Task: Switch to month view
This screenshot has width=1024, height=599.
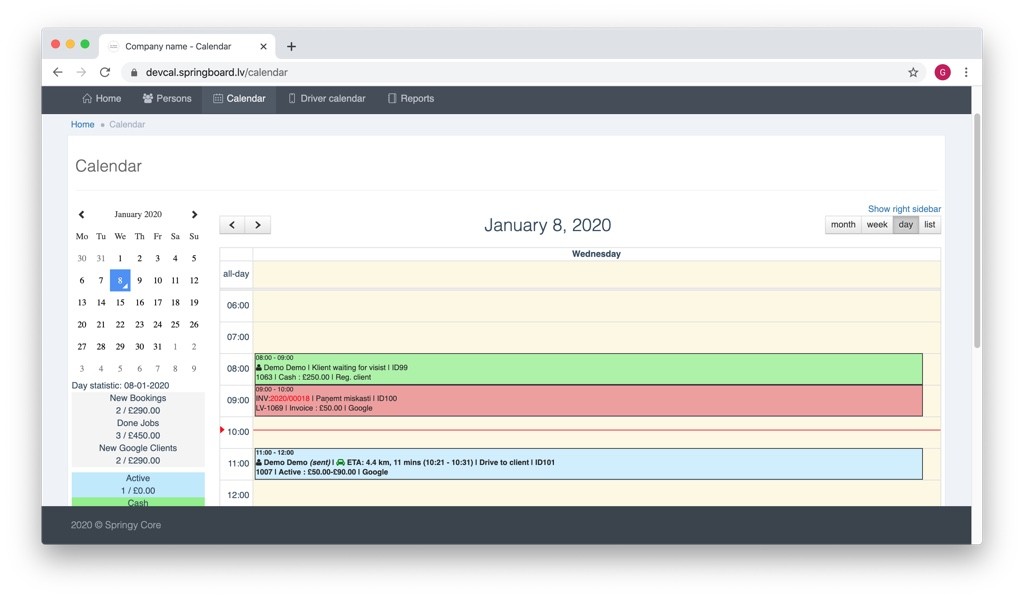Action: coord(842,225)
